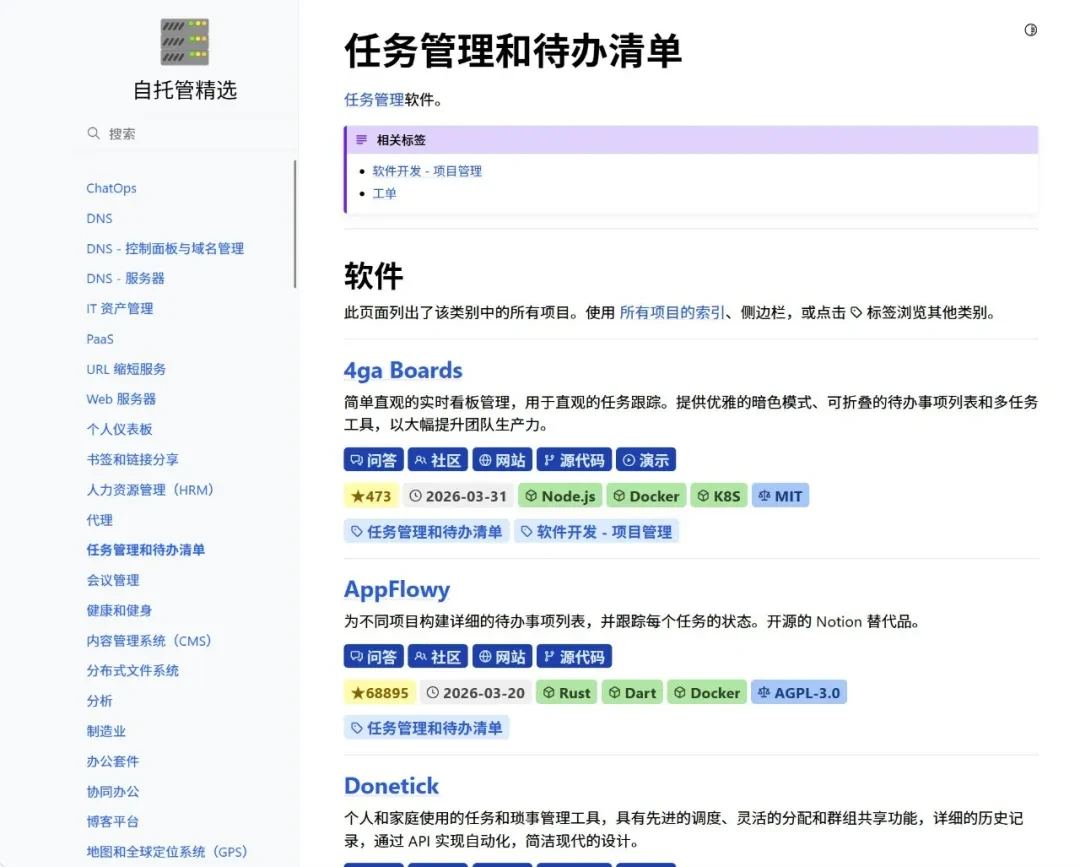
Task: Visit 4ga Boards 网站 button
Action: (x=502, y=460)
